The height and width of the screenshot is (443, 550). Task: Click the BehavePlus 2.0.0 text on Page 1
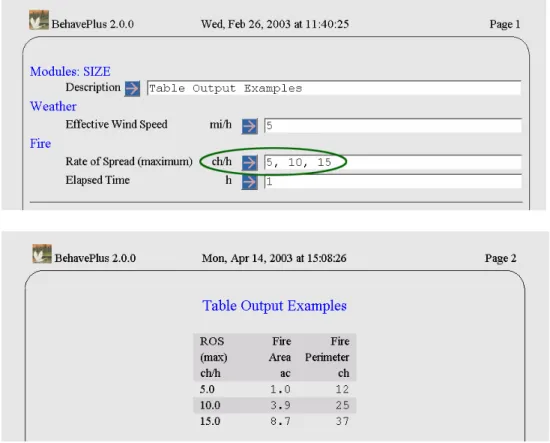[x=93, y=24]
